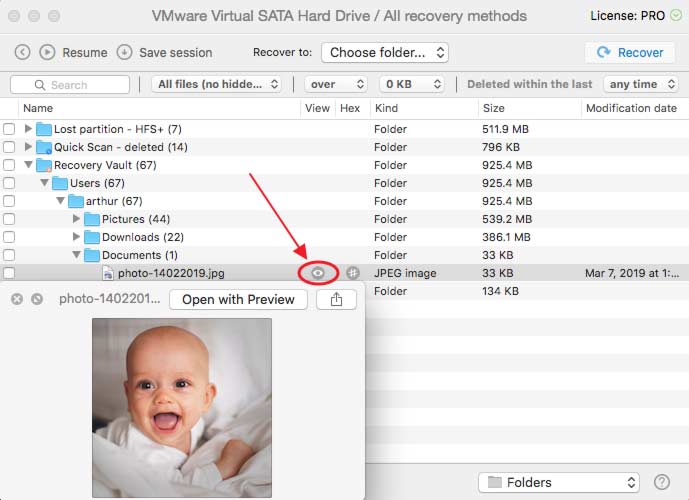The width and height of the screenshot is (689, 500).
Task: Click the second round icon beside preview close
Action: (x=37, y=299)
